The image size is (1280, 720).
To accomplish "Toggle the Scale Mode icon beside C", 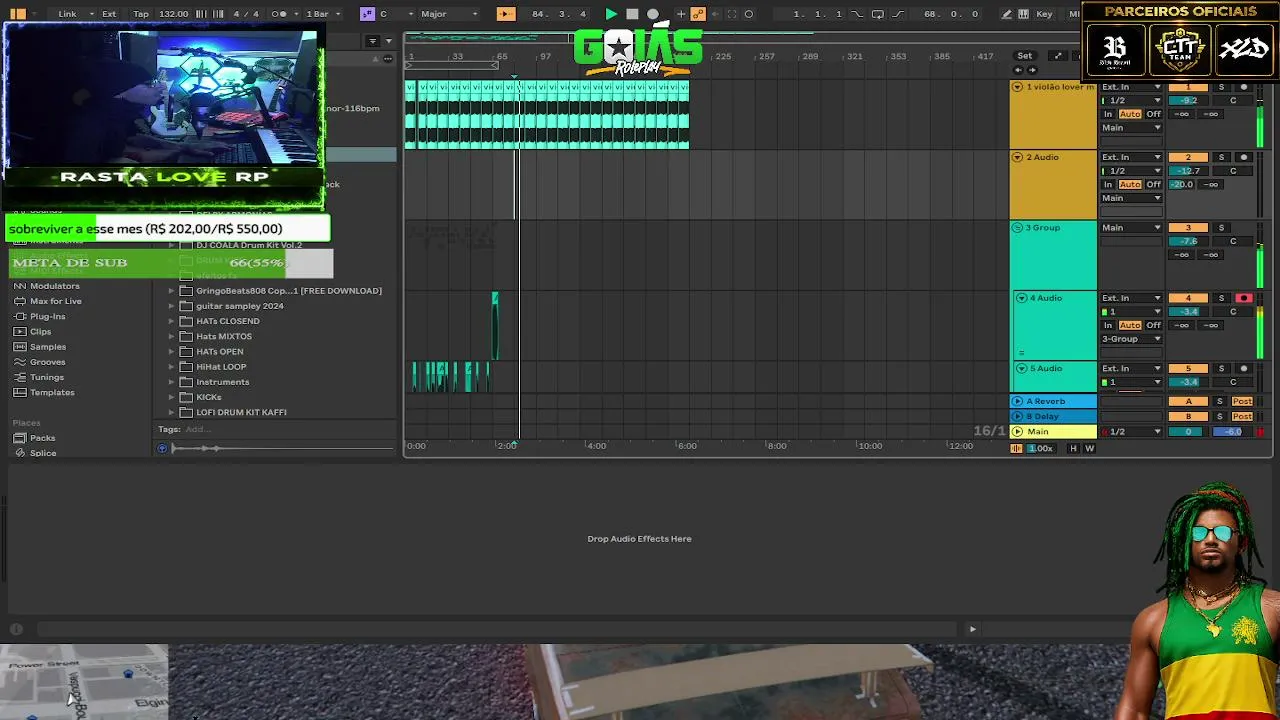I will pos(367,14).
